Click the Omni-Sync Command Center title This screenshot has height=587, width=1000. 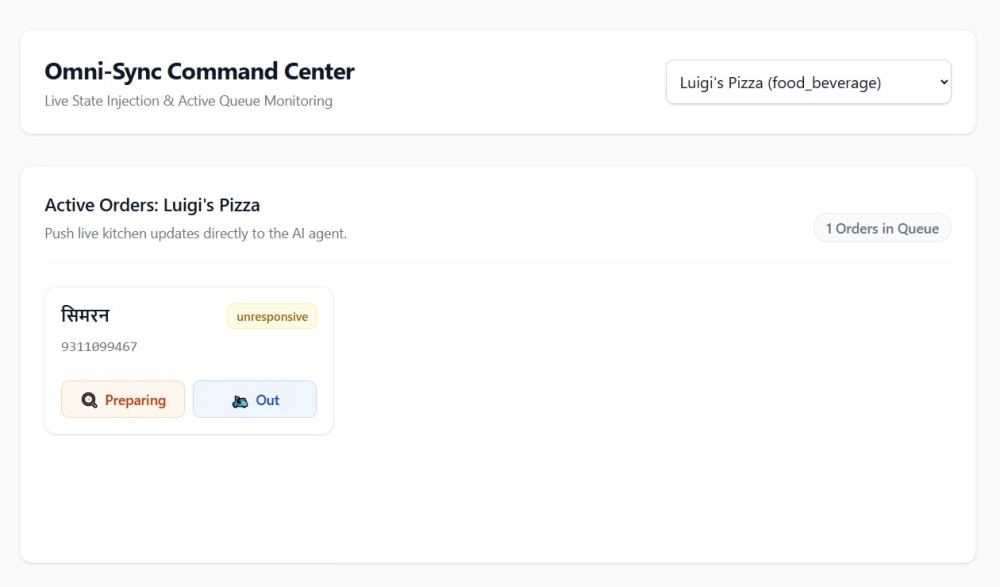coord(199,71)
